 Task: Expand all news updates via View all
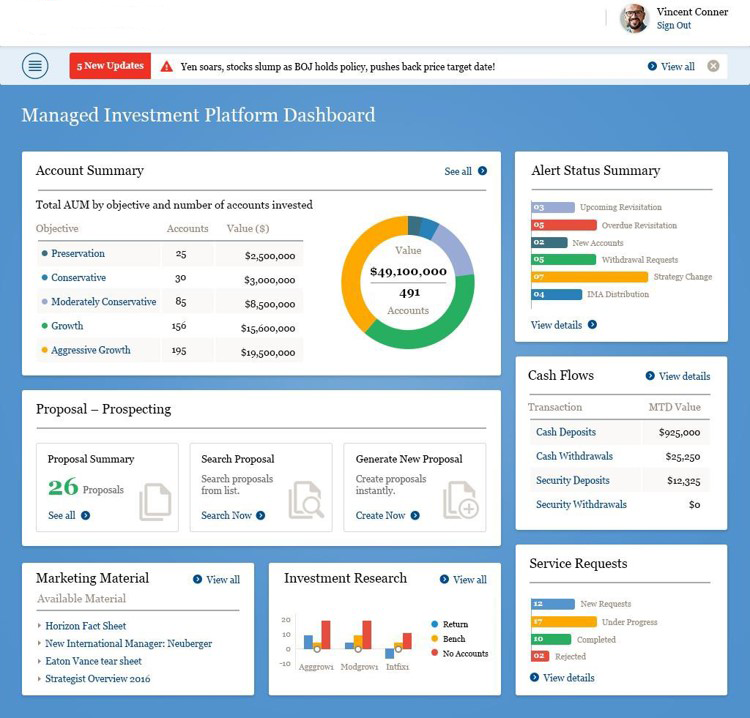coord(671,66)
